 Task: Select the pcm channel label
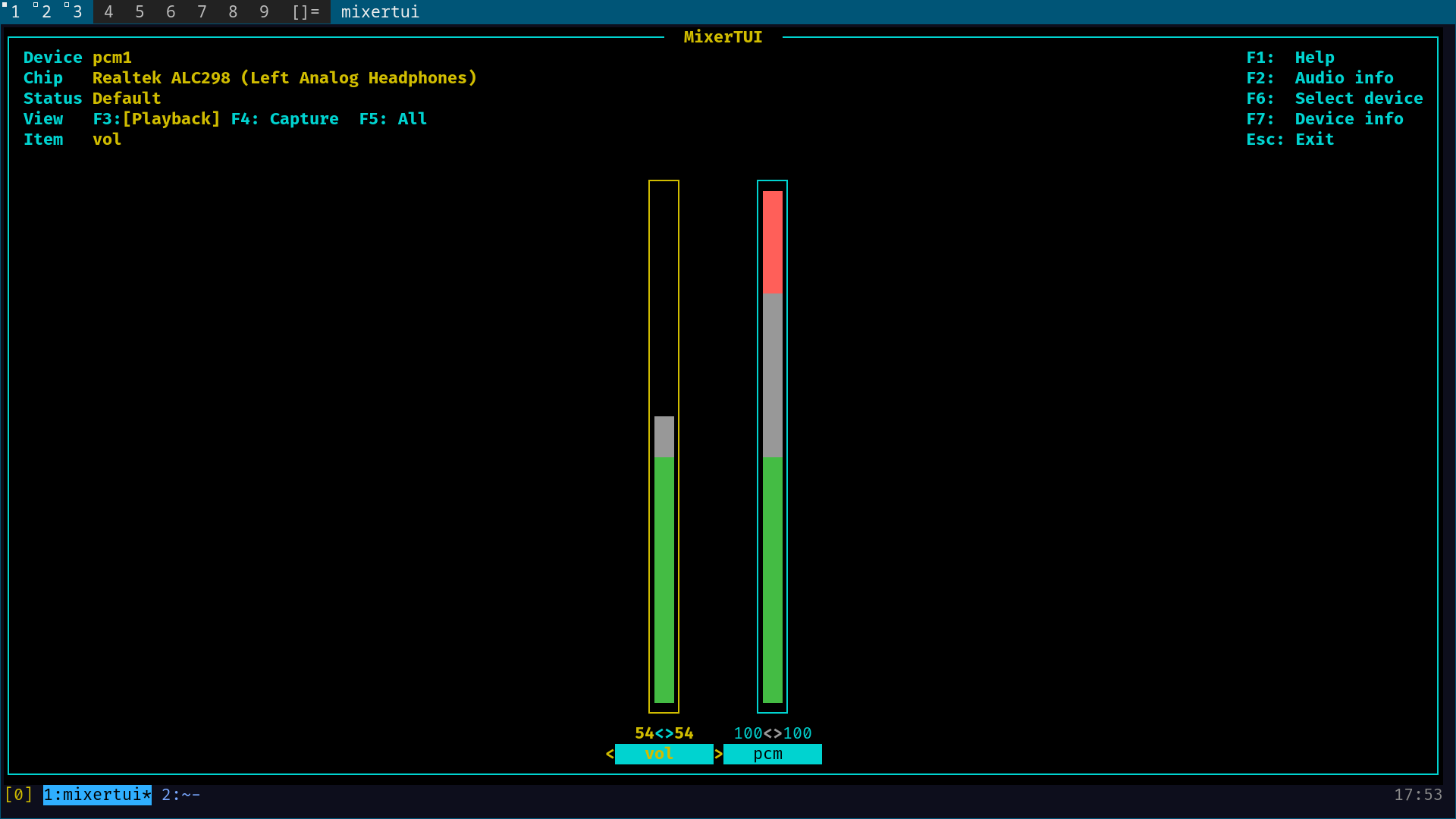[771, 754]
